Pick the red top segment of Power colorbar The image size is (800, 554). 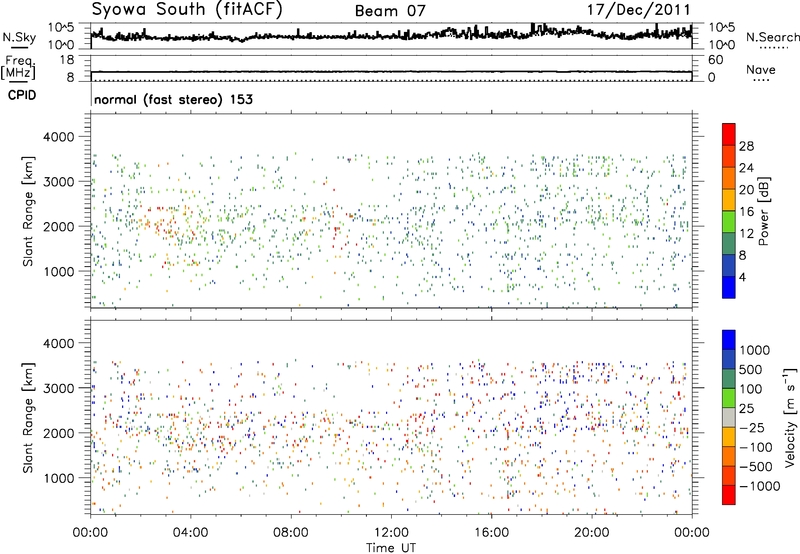[x=729, y=134]
